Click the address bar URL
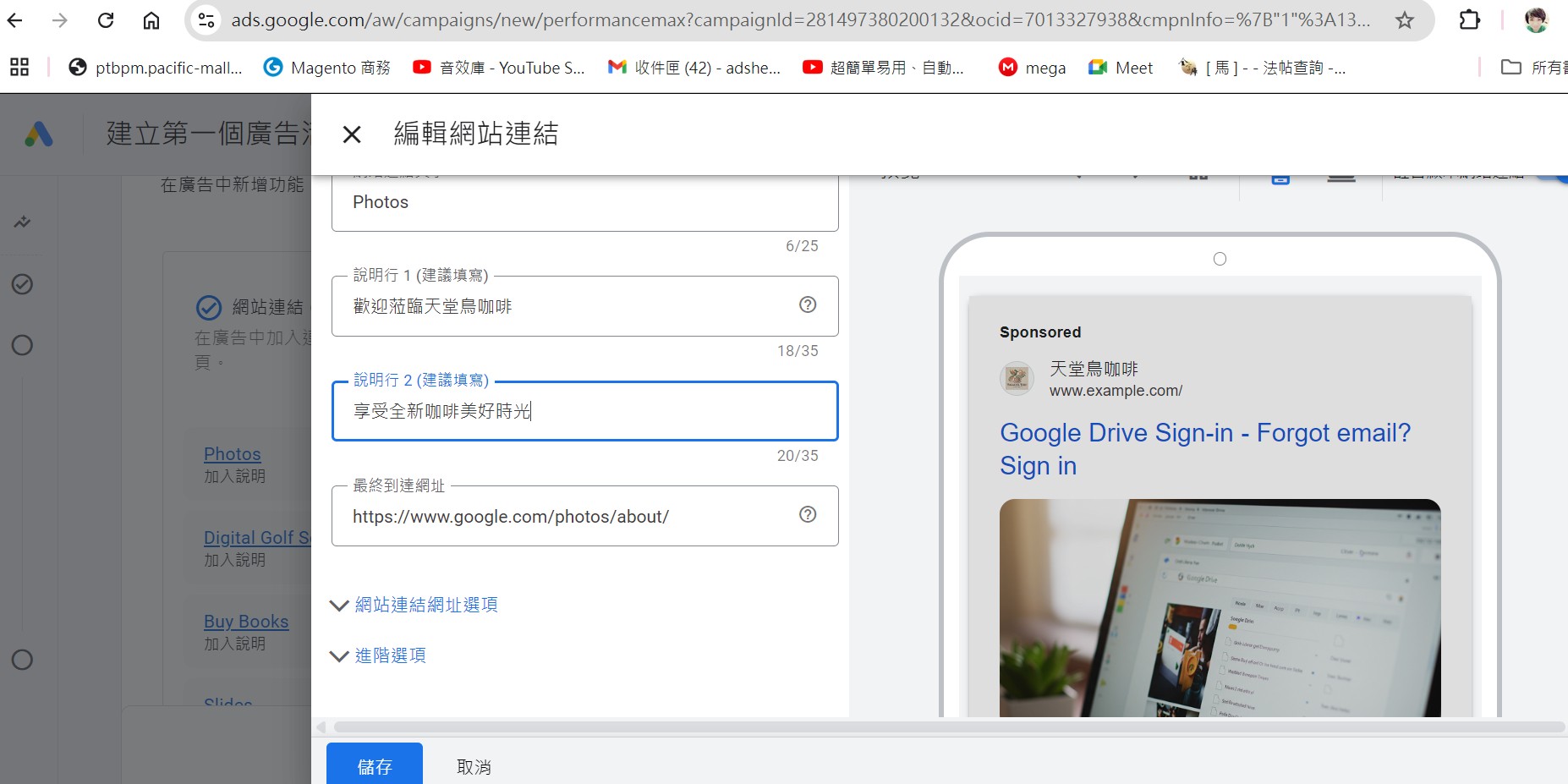This screenshot has height=784, width=1568. click(800, 19)
